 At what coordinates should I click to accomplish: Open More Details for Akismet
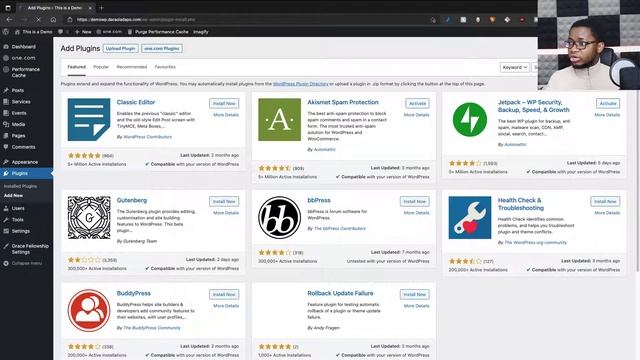coord(416,115)
